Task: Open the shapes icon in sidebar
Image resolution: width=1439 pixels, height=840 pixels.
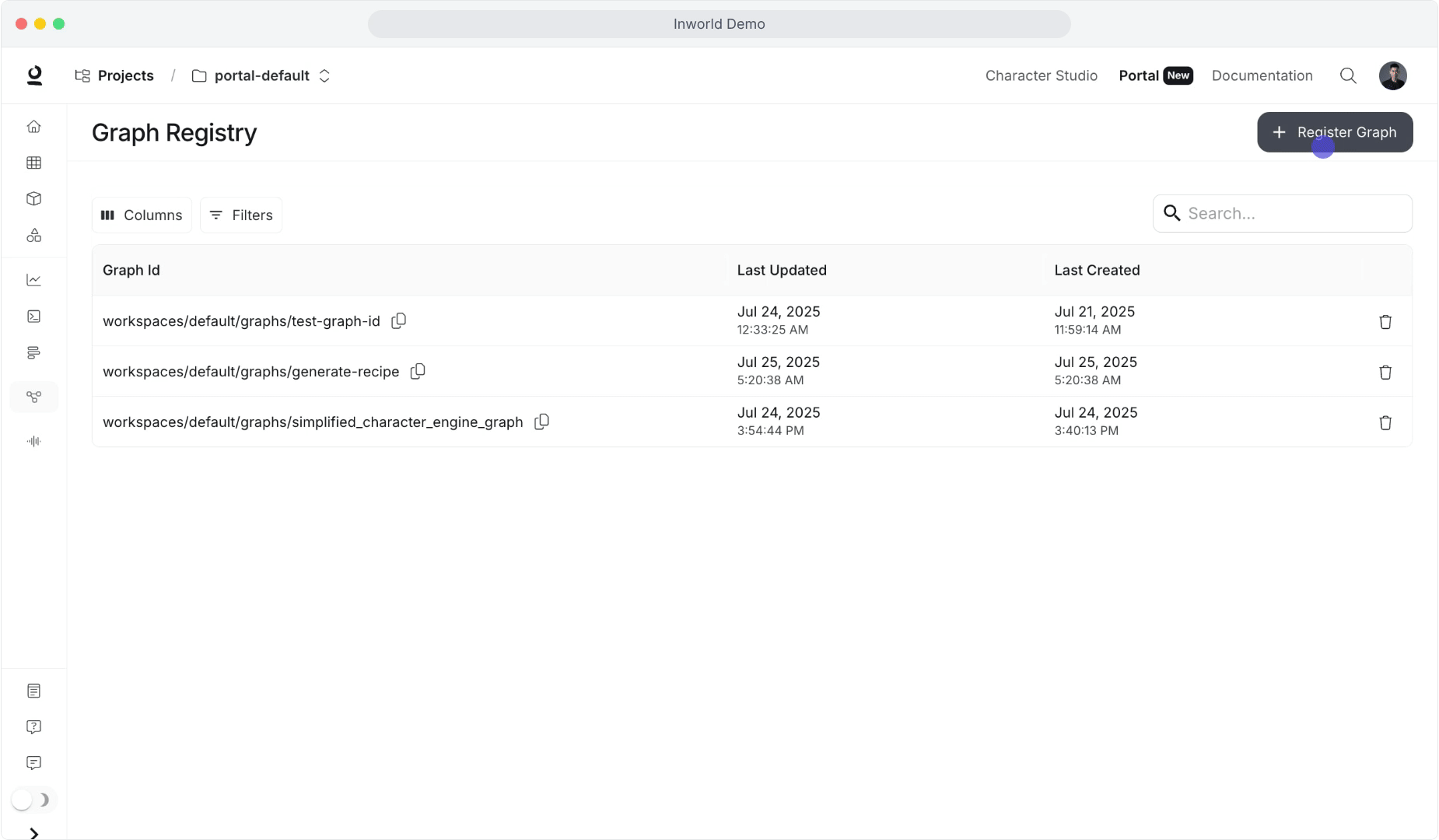Action: [x=33, y=235]
